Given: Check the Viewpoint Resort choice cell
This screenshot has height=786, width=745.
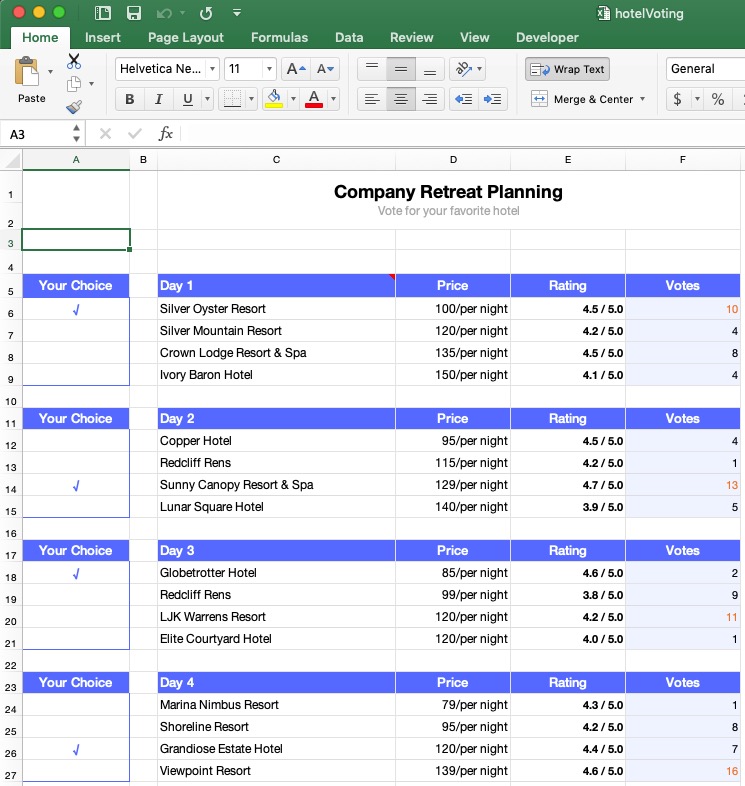Looking at the screenshot, I should pyautogui.click(x=76, y=771).
